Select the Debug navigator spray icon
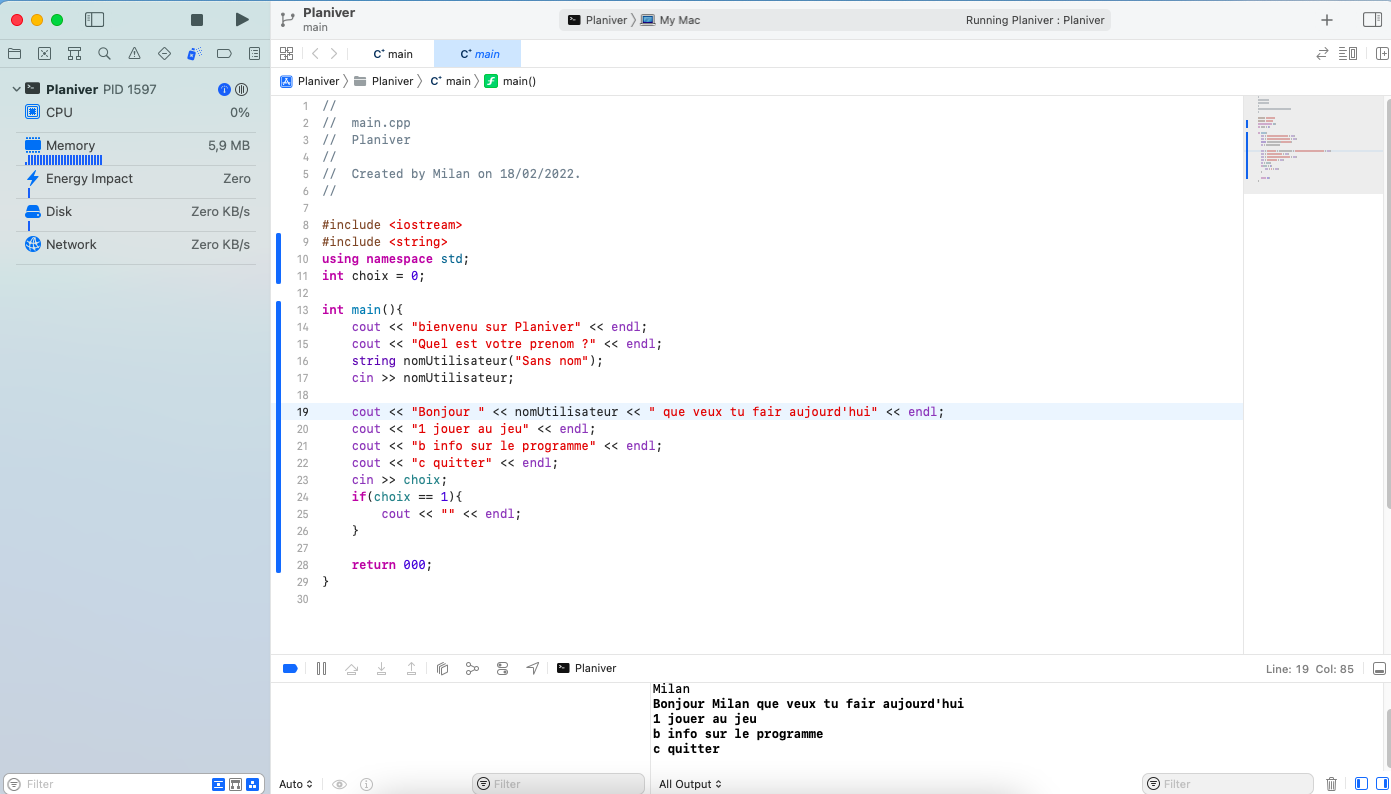The height and width of the screenshot is (794, 1391). (x=194, y=54)
